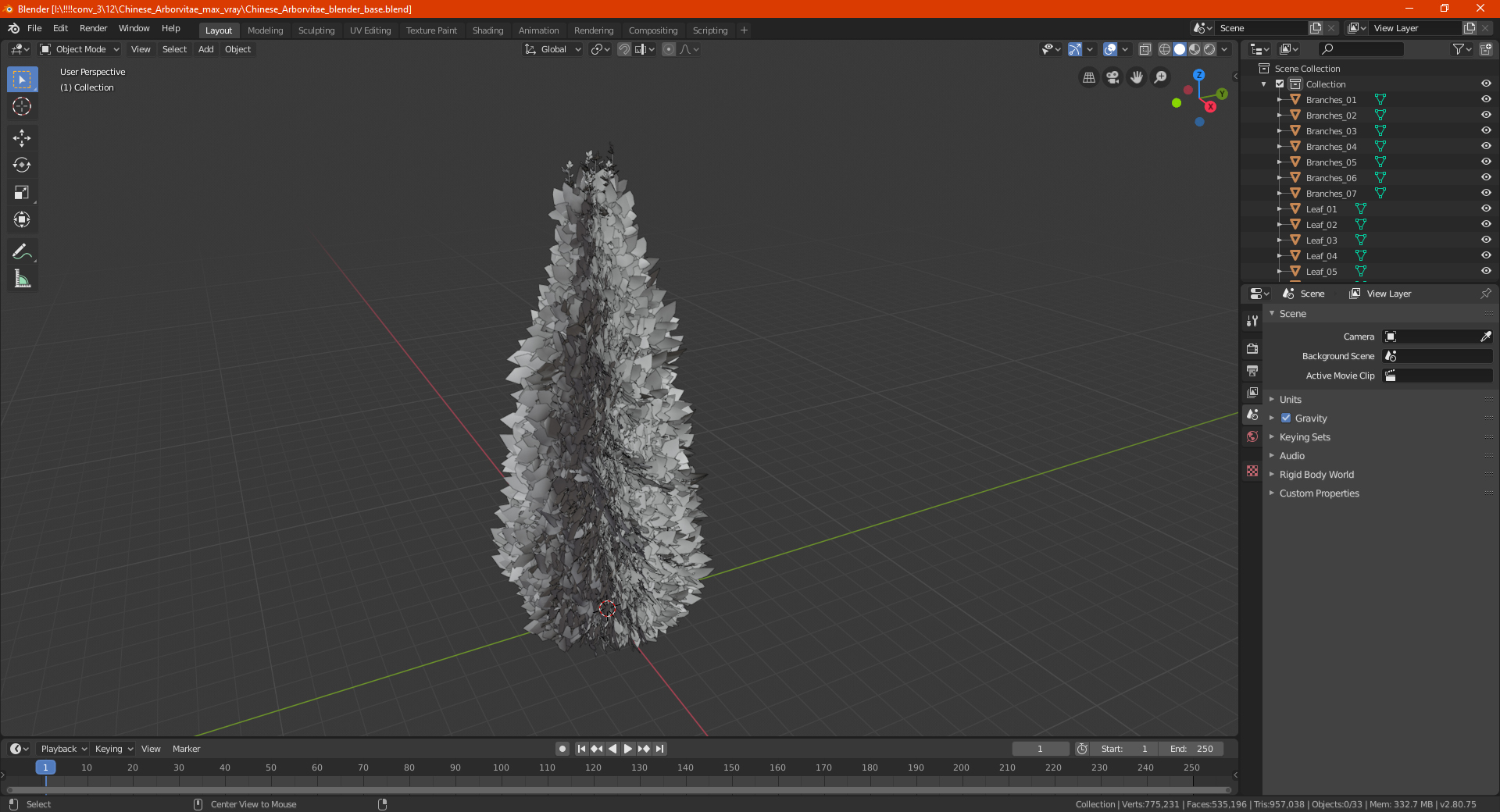This screenshot has width=1500, height=812.
Task: Click the Marker menu in timeline
Action: pos(186,749)
